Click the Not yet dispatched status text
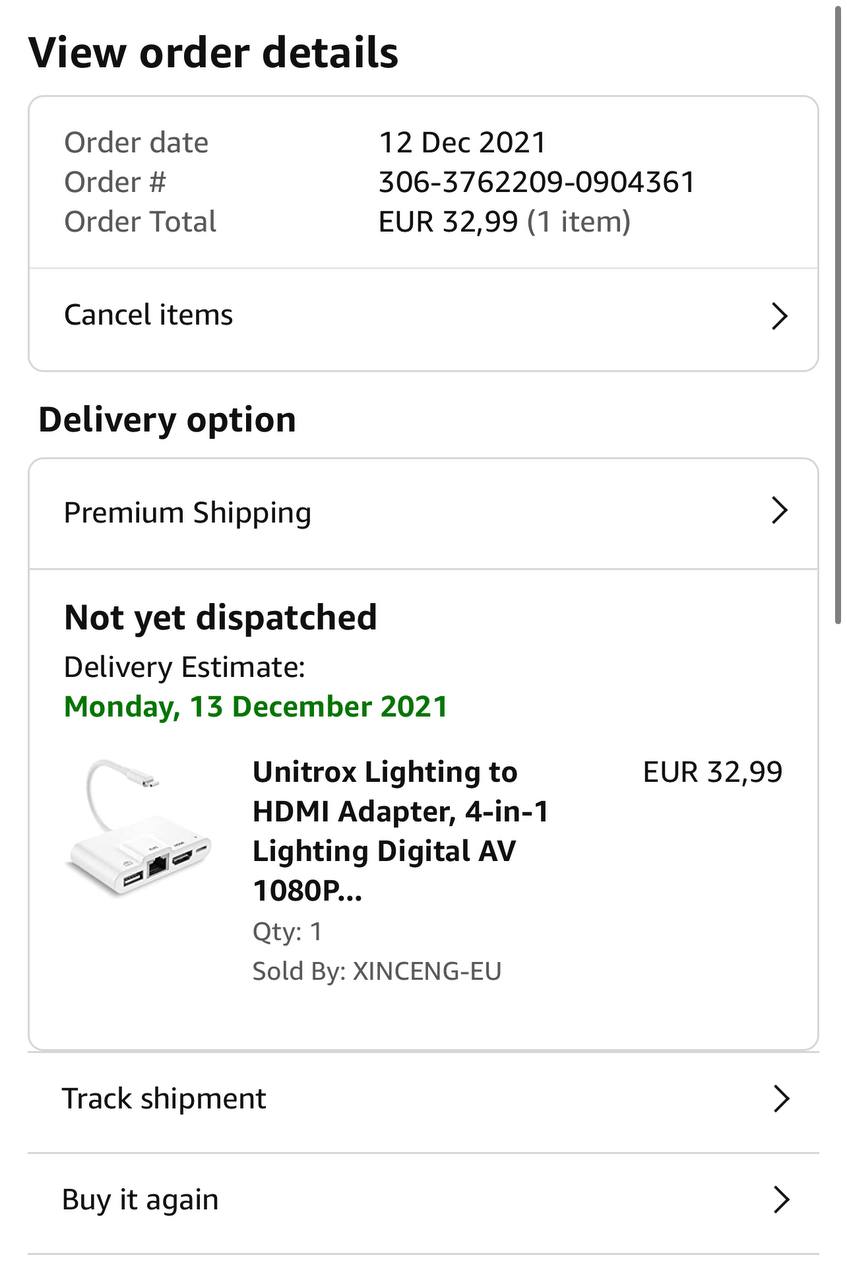Viewport: 847px width, 1280px height. [220, 618]
